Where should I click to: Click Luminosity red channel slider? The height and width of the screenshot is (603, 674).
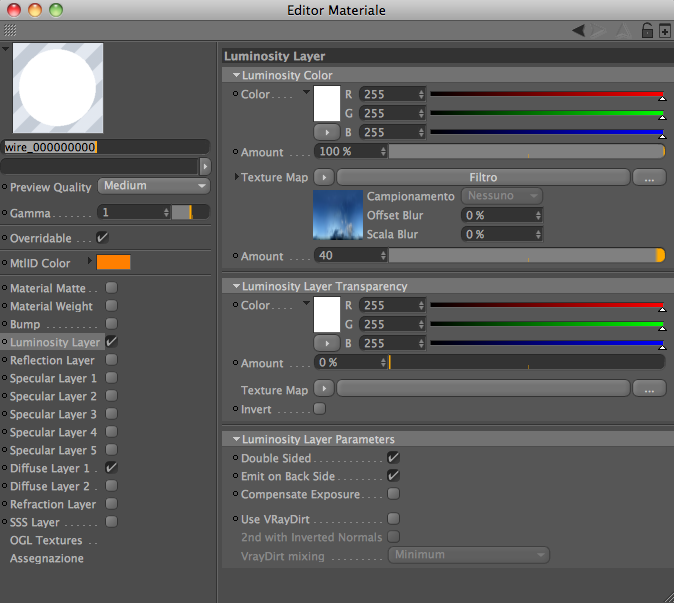pos(548,94)
